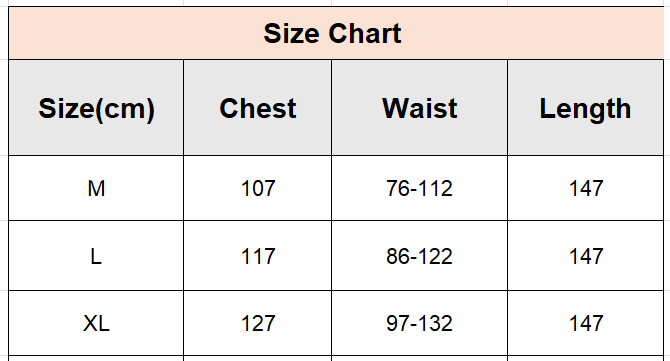Select the waist range 97-132

point(420,323)
